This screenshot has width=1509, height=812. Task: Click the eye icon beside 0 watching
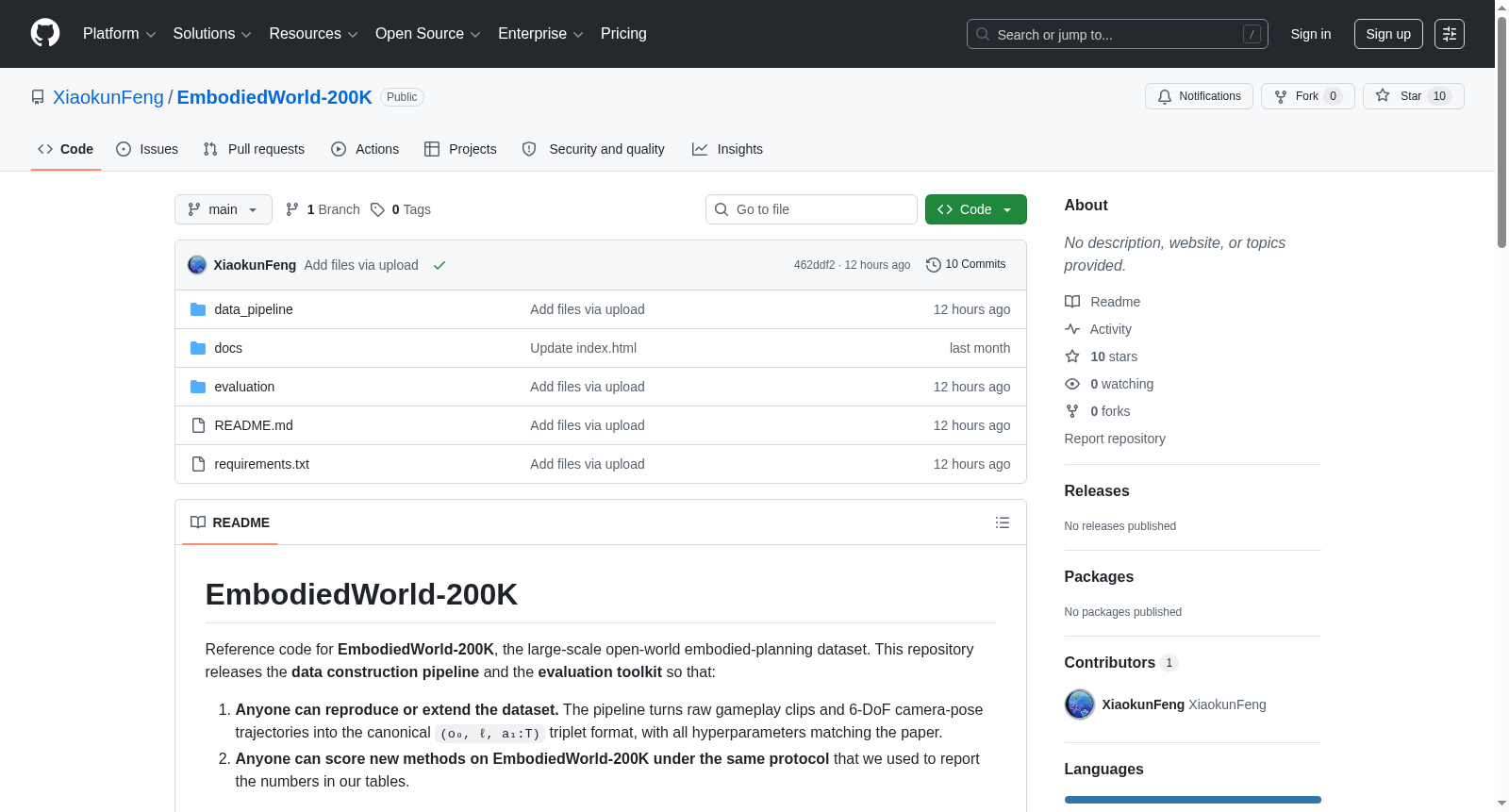(x=1072, y=384)
